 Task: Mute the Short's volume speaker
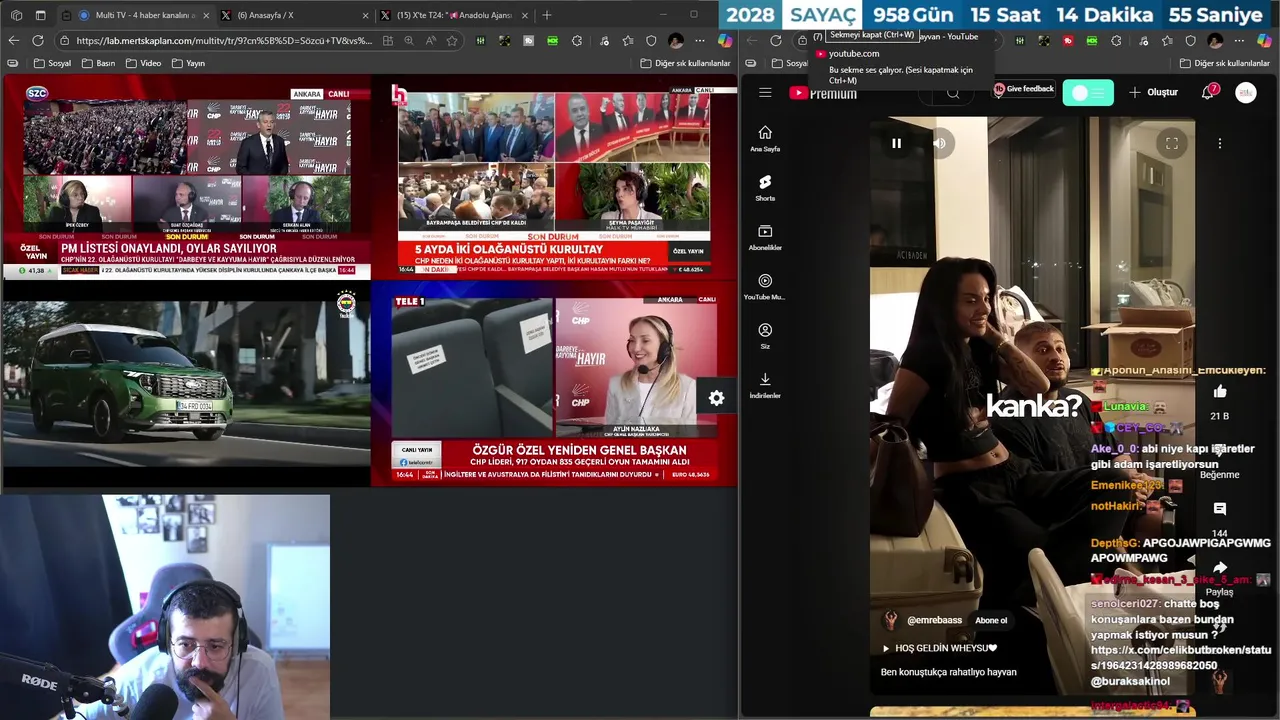(939, 143)
